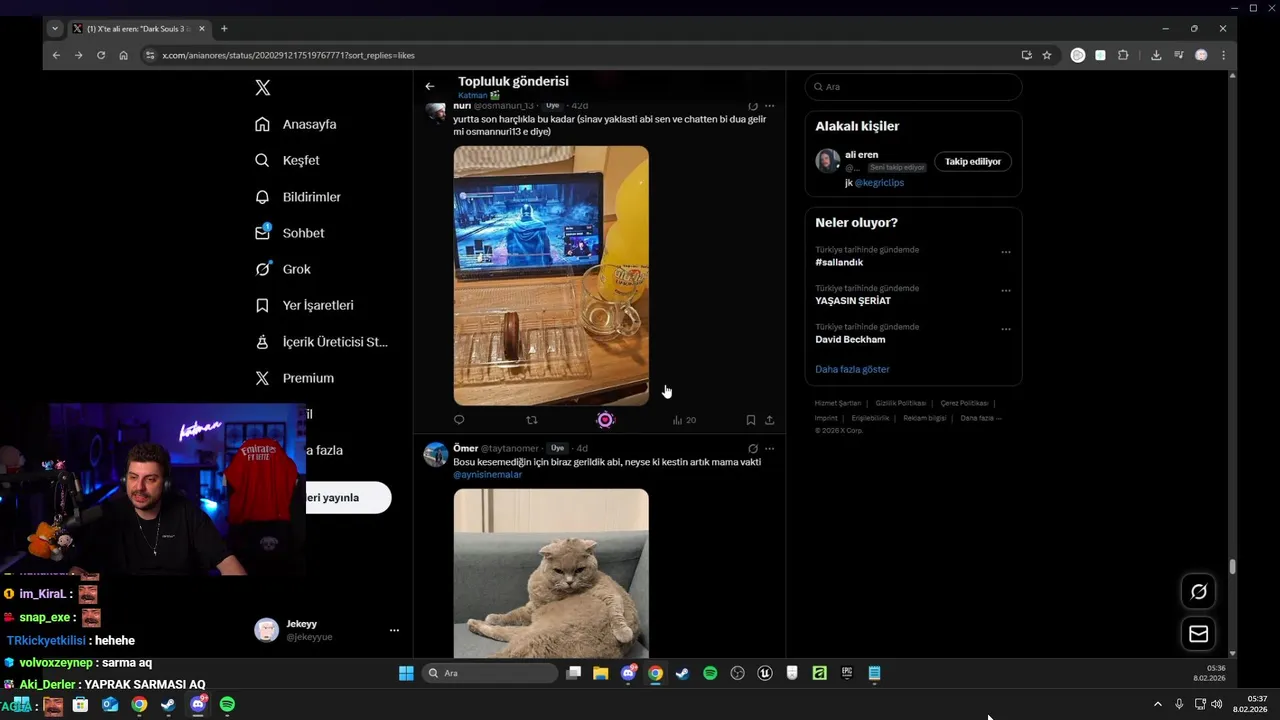The image size is (1280, 720).
Task: Ask Grok about Ömer's post
Action: [753, 449]
